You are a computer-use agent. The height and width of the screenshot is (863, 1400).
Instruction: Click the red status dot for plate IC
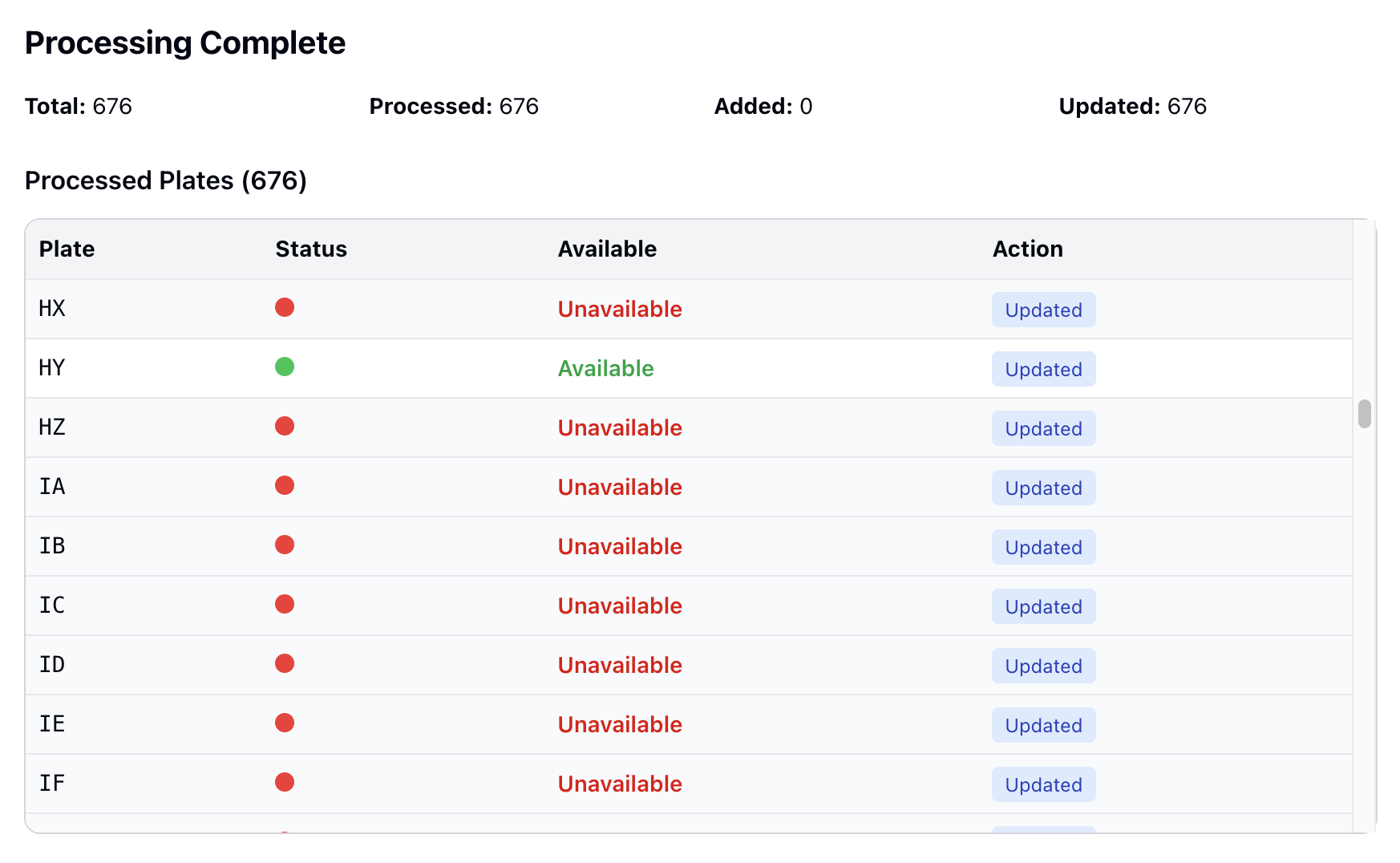(285, 604)
